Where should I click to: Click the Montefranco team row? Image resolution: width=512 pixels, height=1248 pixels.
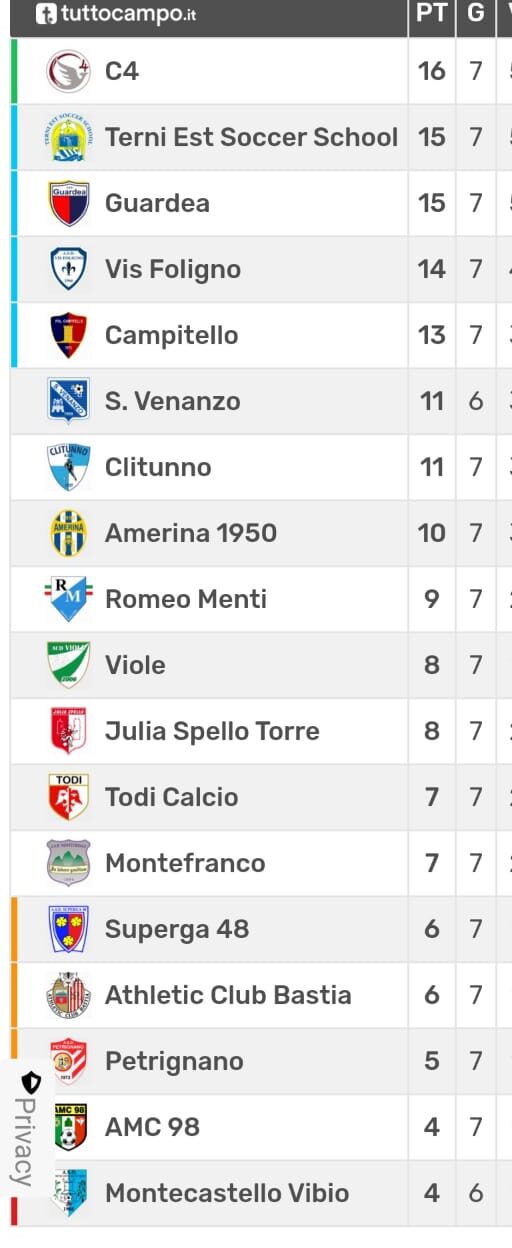(261, 863)
